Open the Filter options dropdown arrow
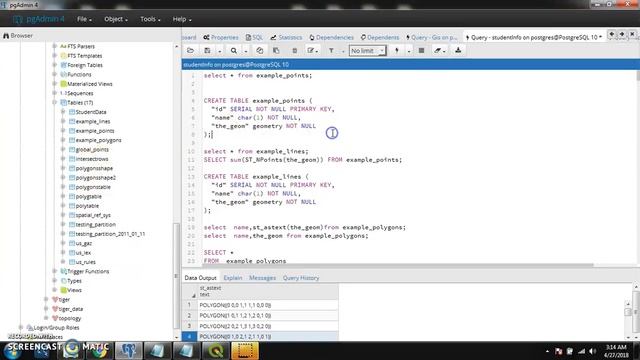The width and height of the screenshot is (640, 360). tap(343, 51)
